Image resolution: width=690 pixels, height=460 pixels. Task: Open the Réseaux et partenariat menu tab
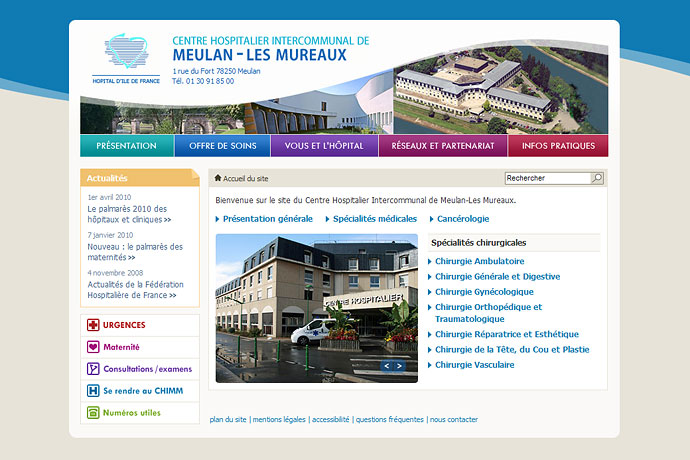coord(443,146)
